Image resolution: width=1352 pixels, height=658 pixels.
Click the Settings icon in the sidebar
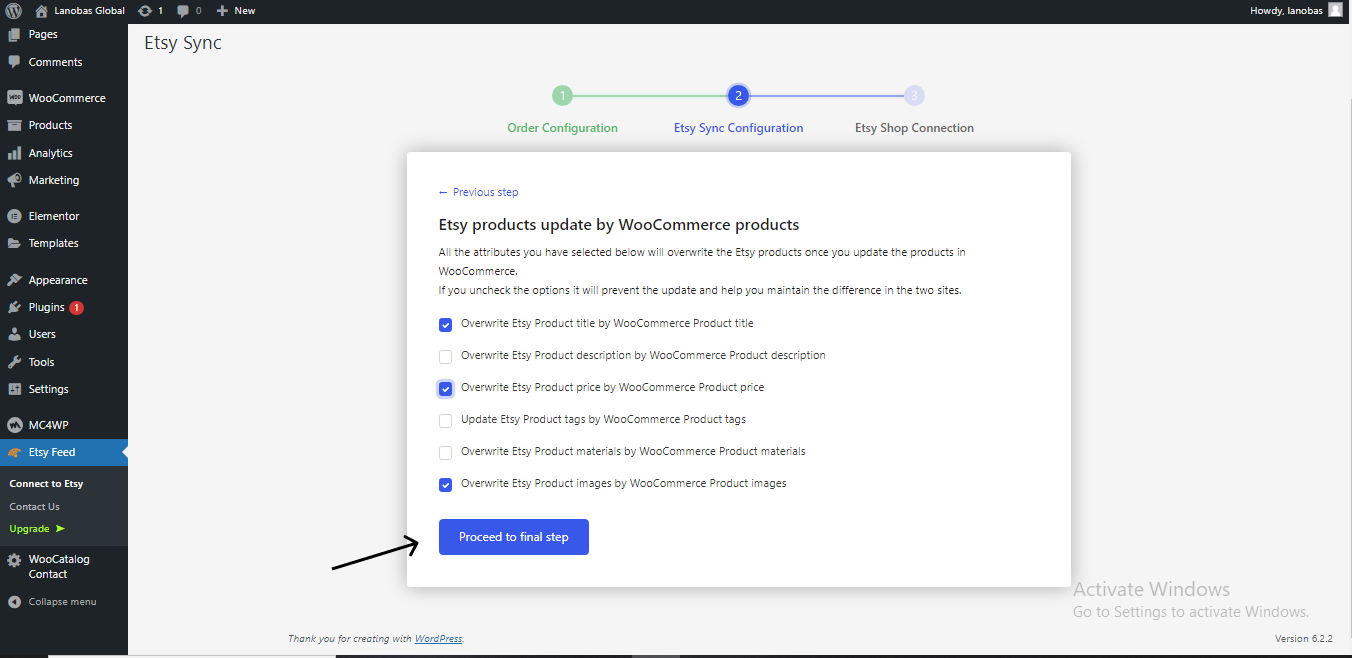point(14,389)
